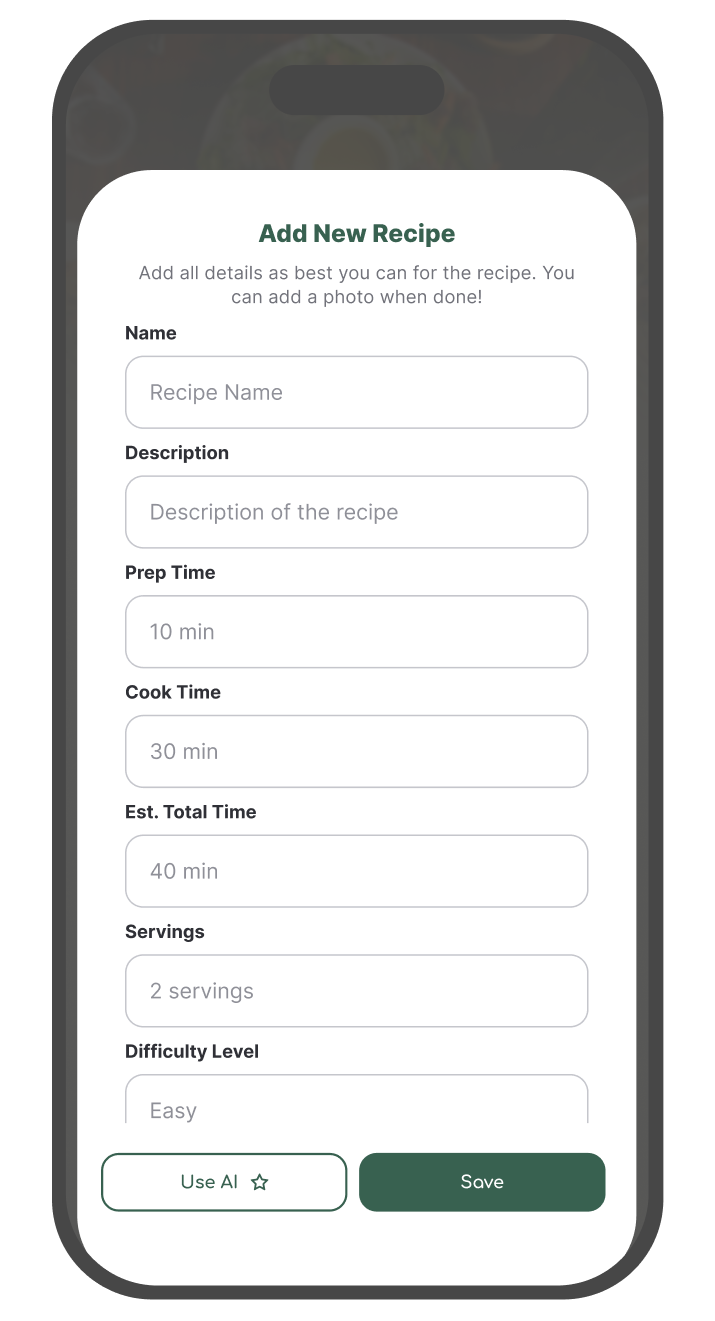Click the star icon on Use AI

(259, 1182)
